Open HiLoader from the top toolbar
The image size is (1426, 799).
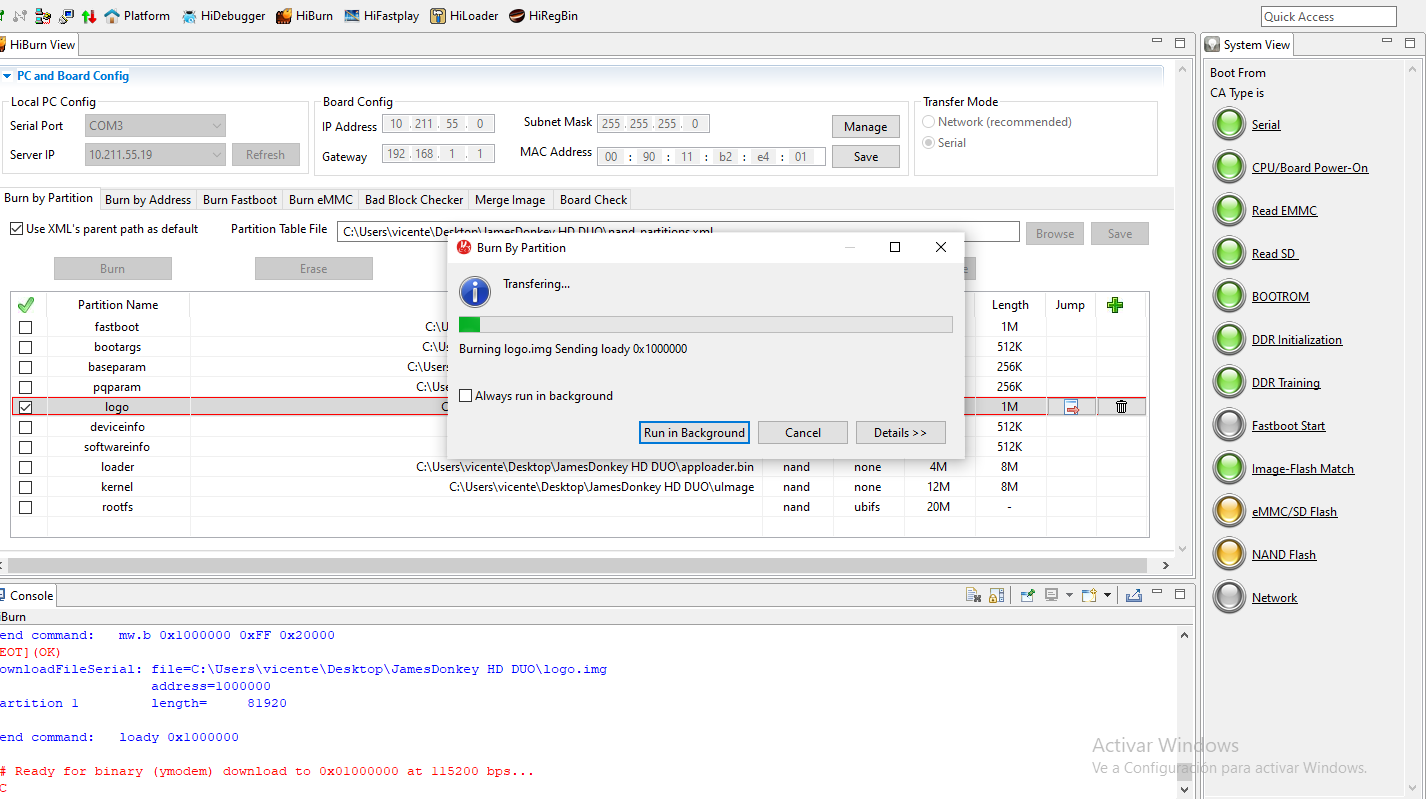[x=464, y=16]
